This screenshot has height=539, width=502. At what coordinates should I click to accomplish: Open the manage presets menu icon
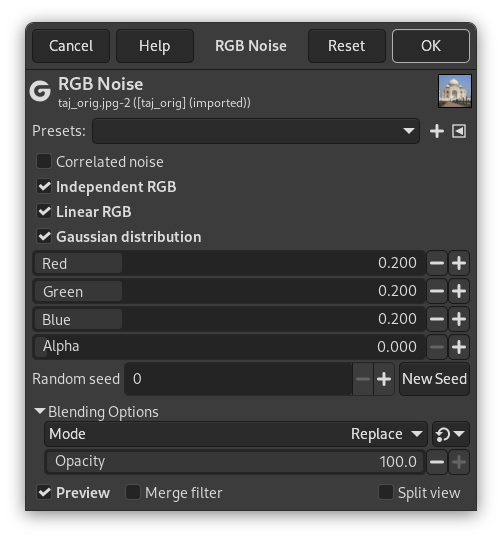click(x=459, y=131)
